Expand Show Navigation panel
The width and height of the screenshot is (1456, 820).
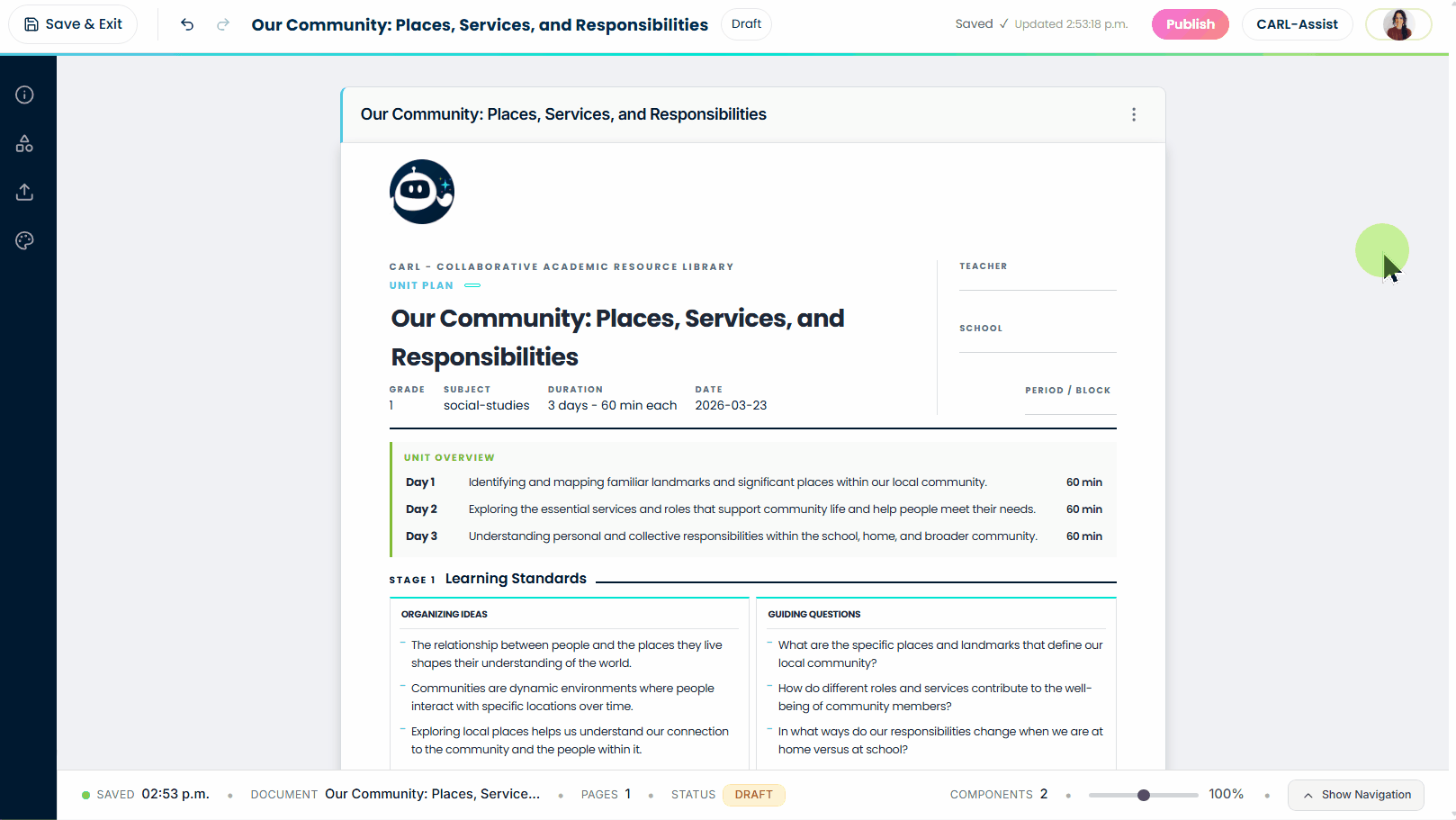point(1355,795)
